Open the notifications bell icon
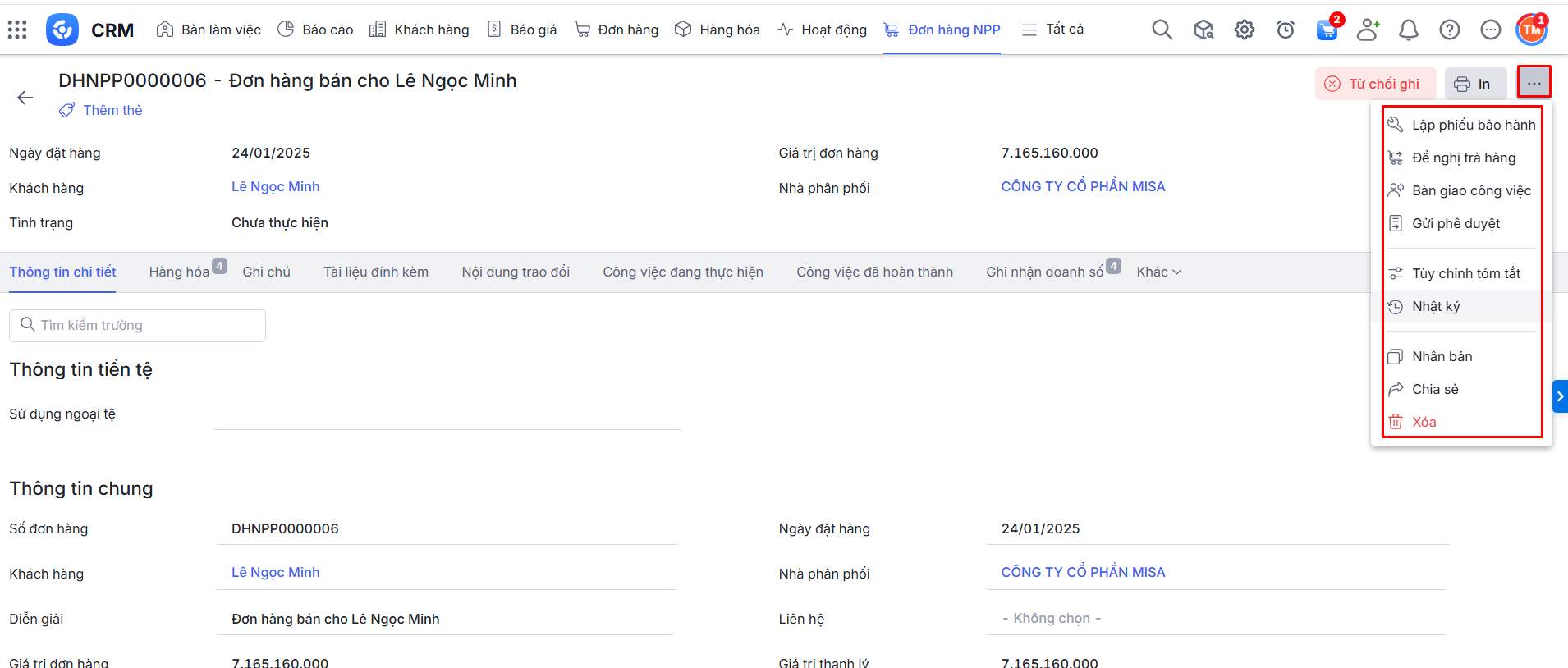 point(1409,30)
